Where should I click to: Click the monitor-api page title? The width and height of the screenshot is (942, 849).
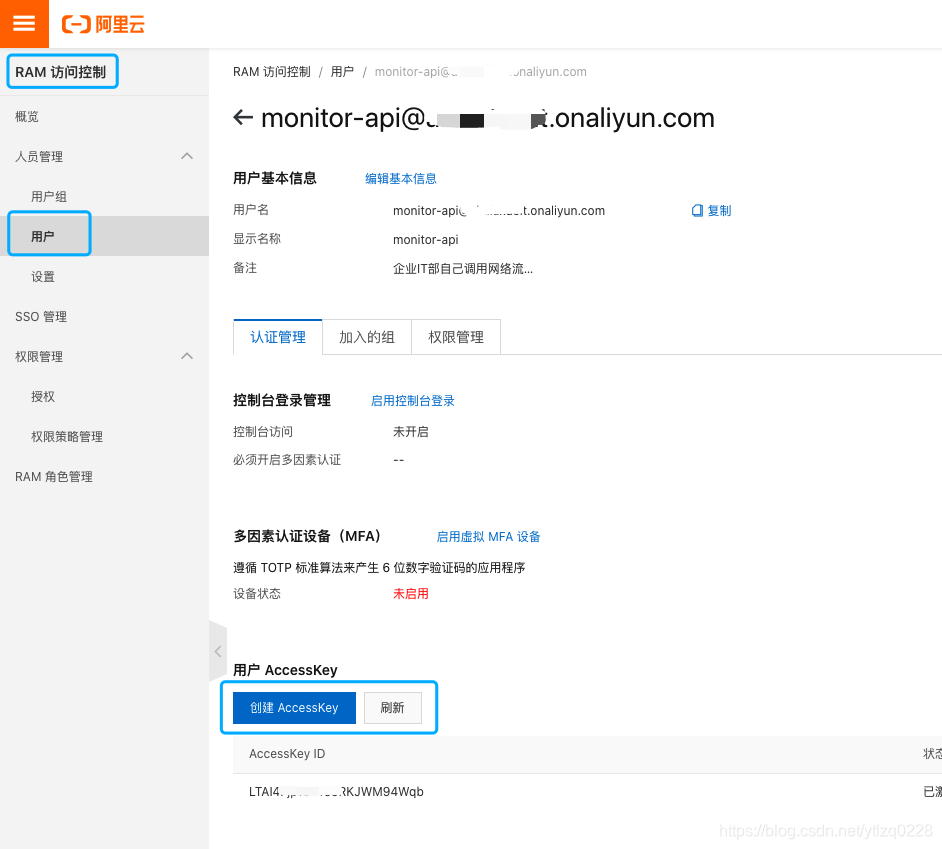tap(488, 118)
